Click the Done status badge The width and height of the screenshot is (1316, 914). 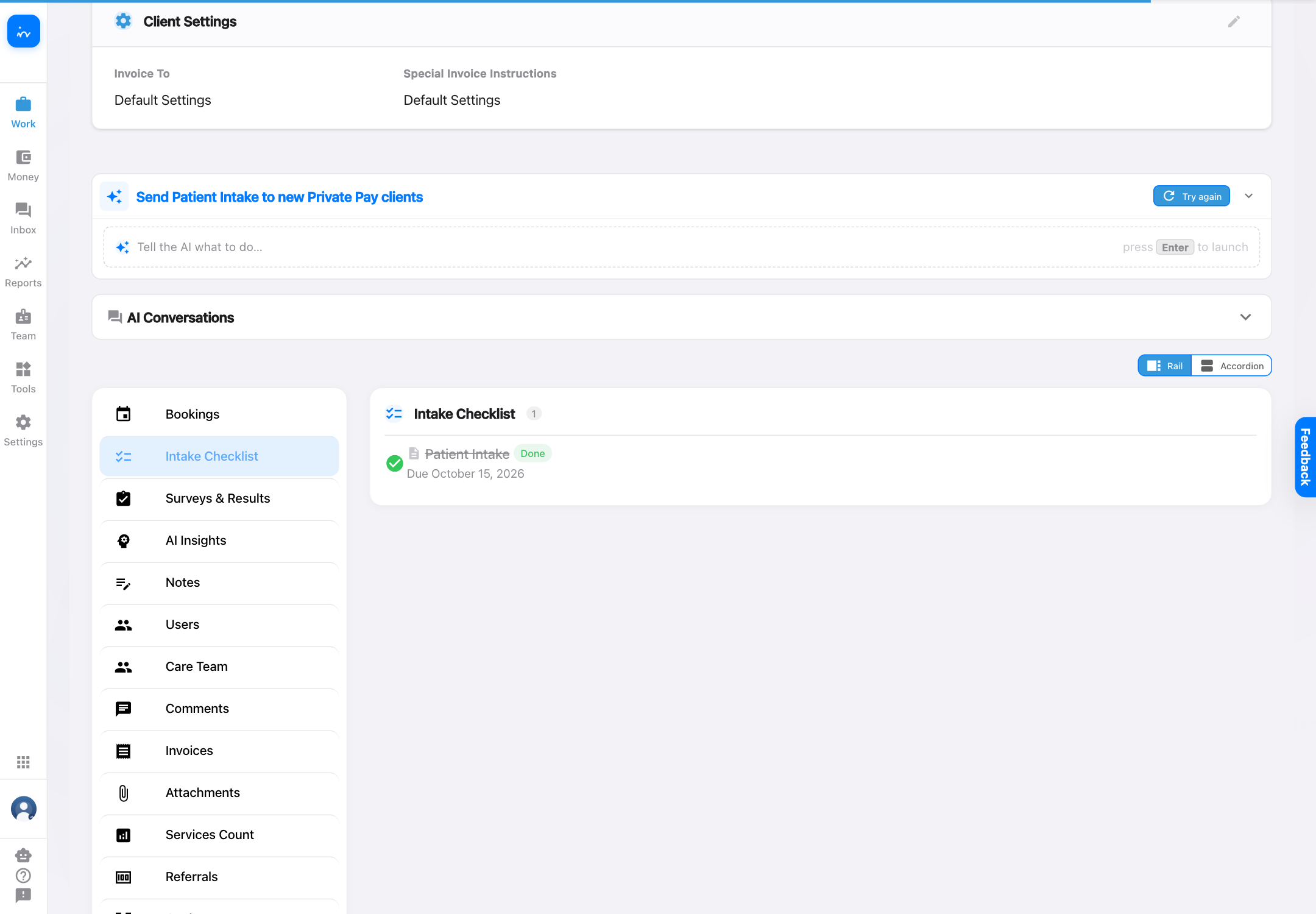(x=532, y=453)
